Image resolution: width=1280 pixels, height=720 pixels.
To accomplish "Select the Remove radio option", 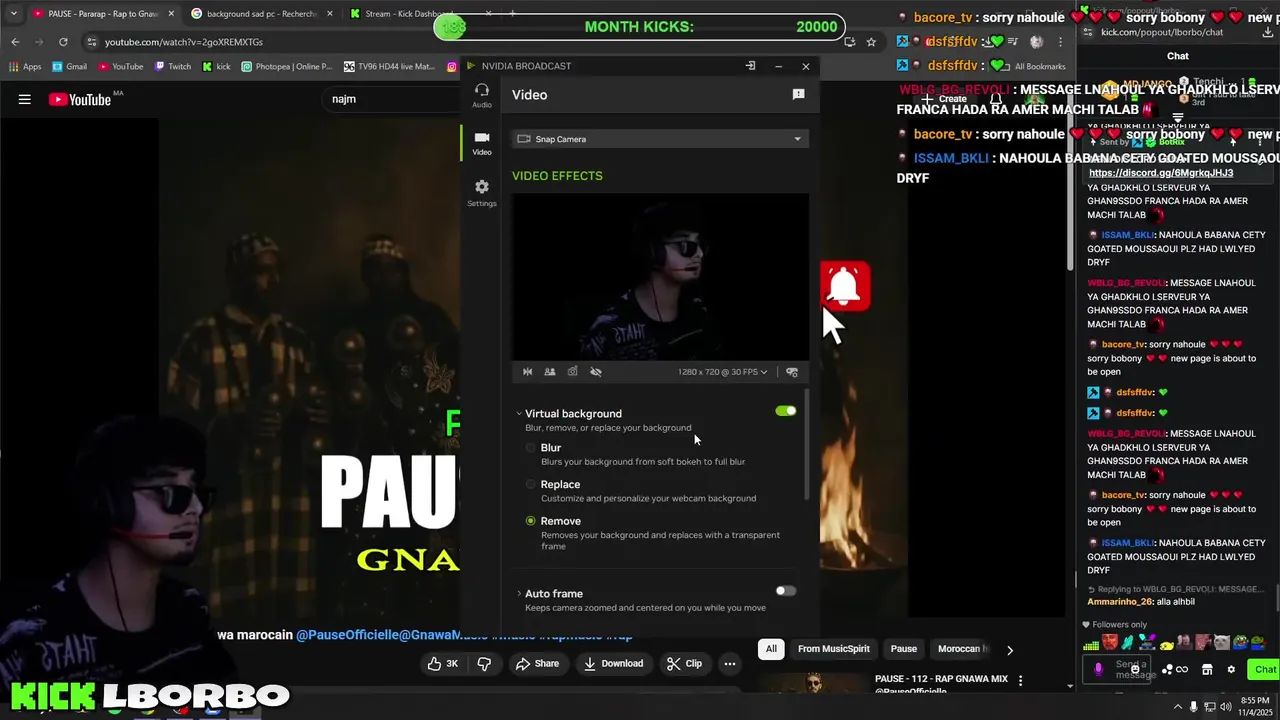I will click(531, 521).
